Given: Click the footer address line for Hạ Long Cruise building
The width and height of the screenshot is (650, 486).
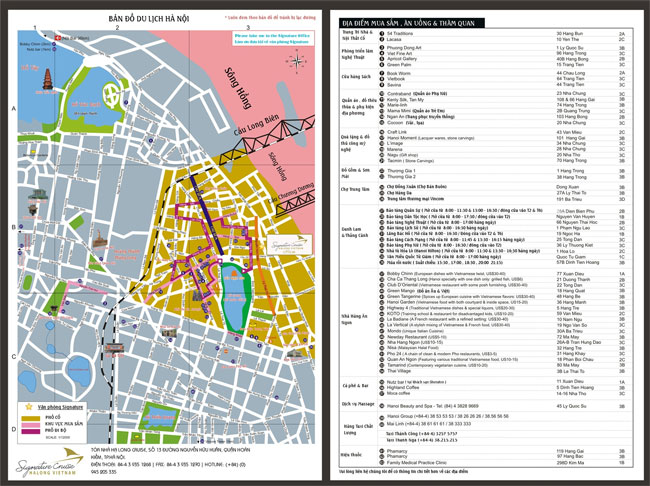Looking at the screenshot, I should click(x=170, y=453).
